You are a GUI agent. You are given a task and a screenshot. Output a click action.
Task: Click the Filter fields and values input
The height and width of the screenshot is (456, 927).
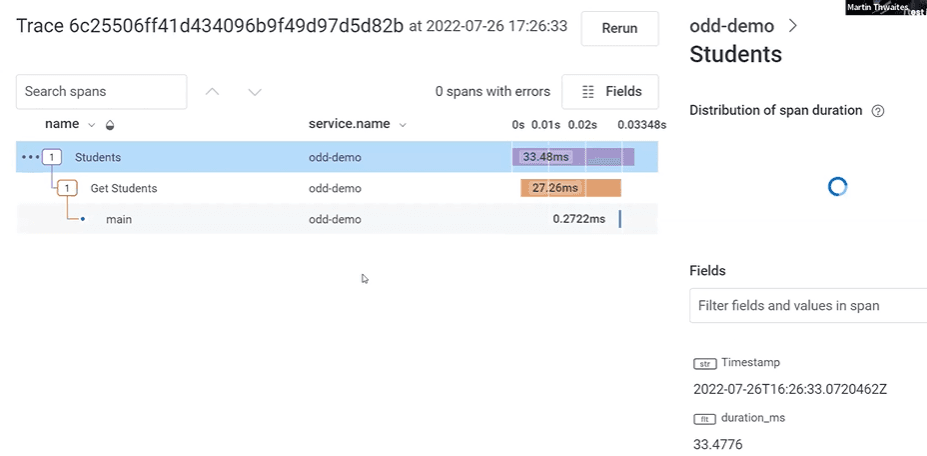[x=808, y=305]
